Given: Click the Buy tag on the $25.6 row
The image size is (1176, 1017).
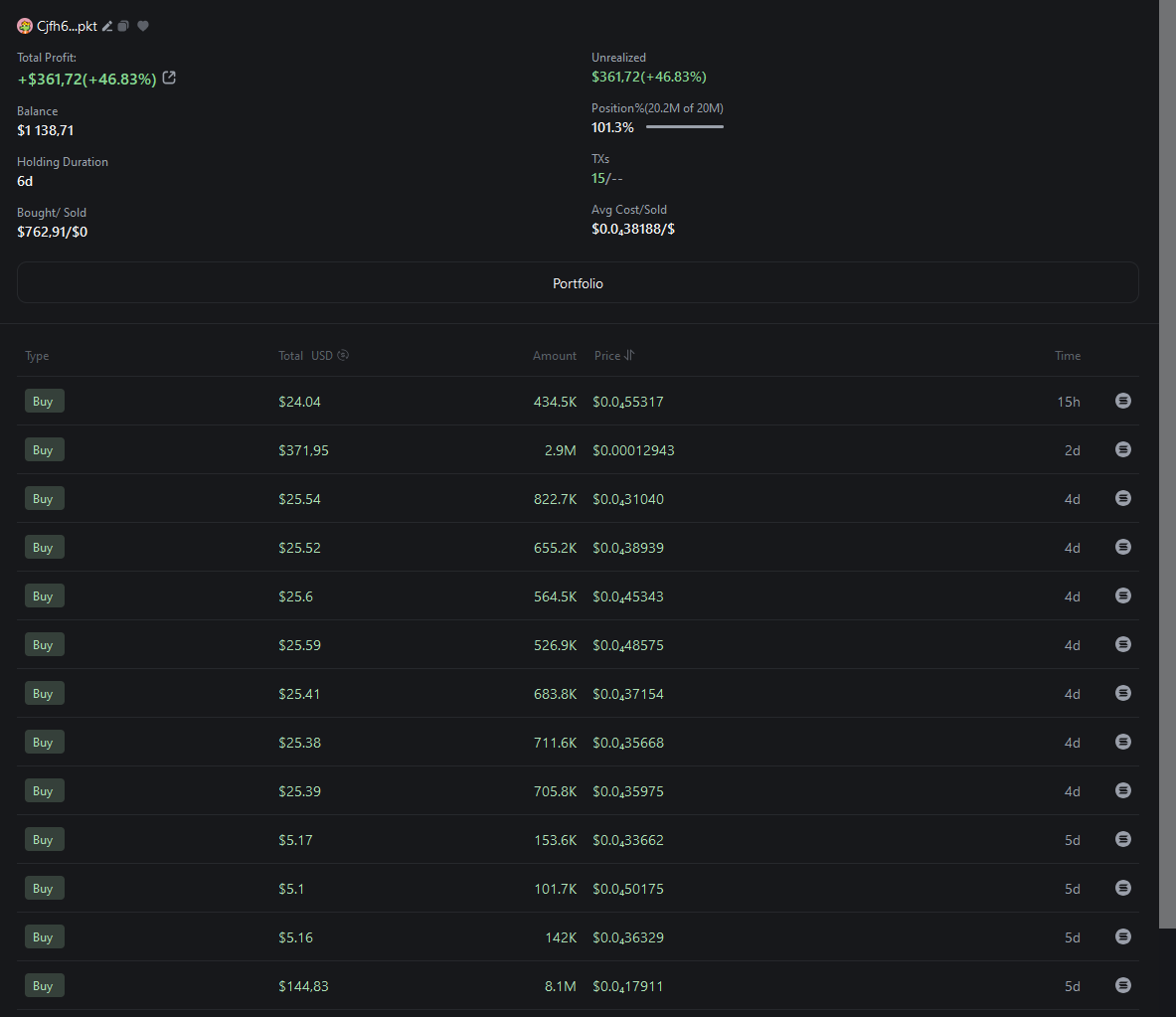Looking at the screenshot, I should click(x=45, y=596).
